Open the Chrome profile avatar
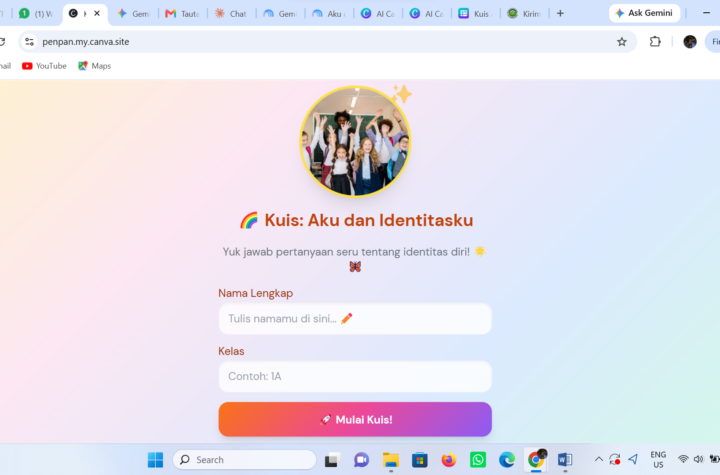Viewport: 720px width, 475px height. [x=690, y=42]
